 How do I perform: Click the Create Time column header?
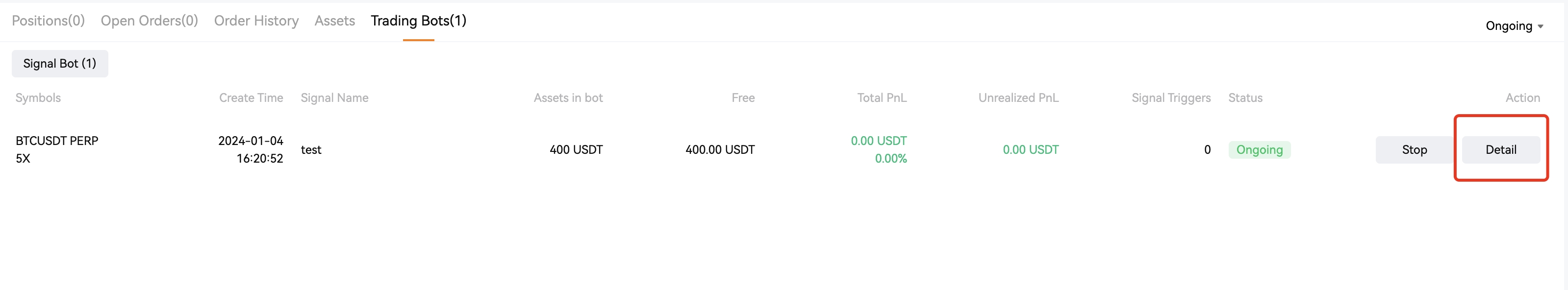pyautogui.click(x=251, y=97)
